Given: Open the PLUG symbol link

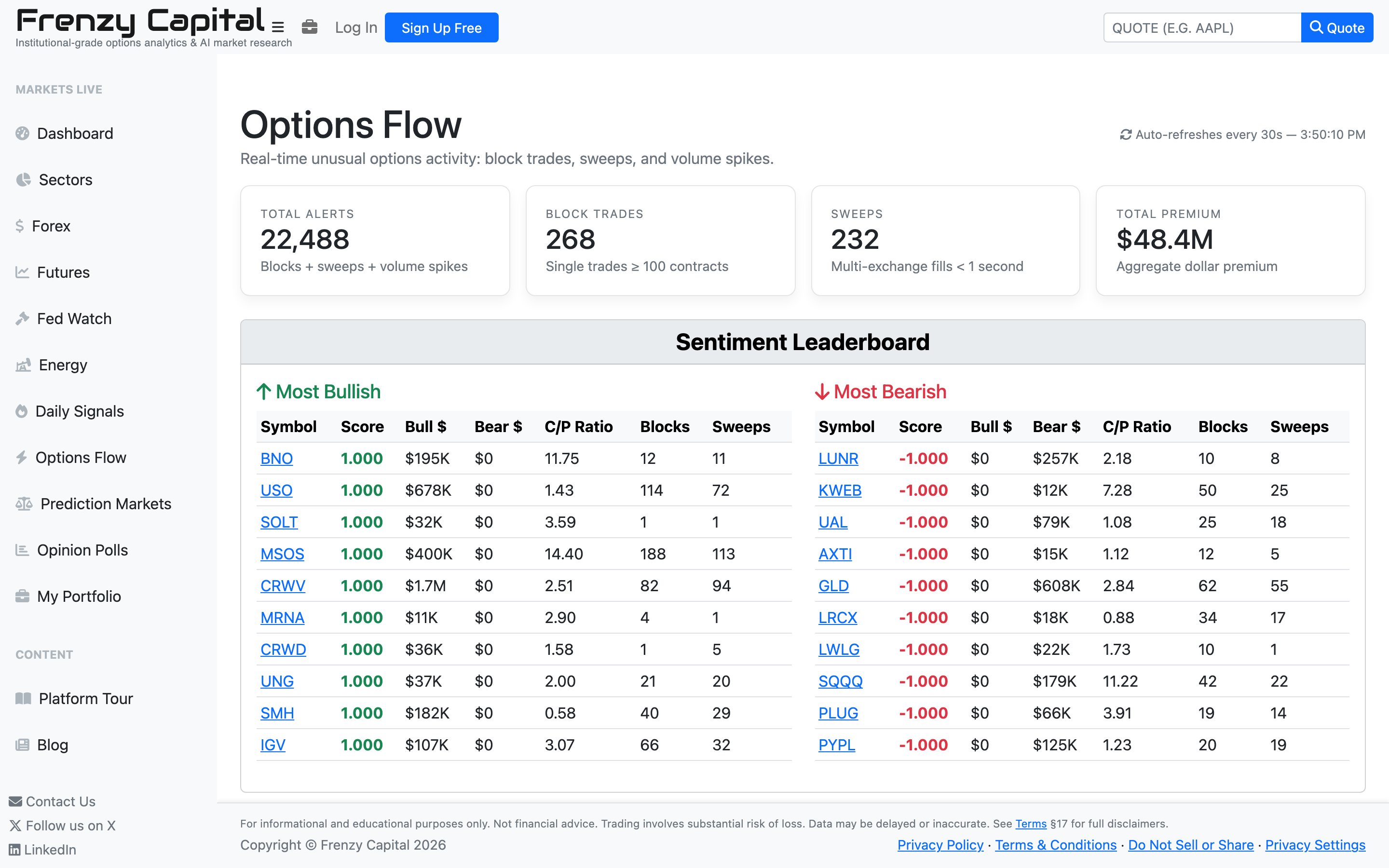Looking at the screenshot, I should 838,713.
